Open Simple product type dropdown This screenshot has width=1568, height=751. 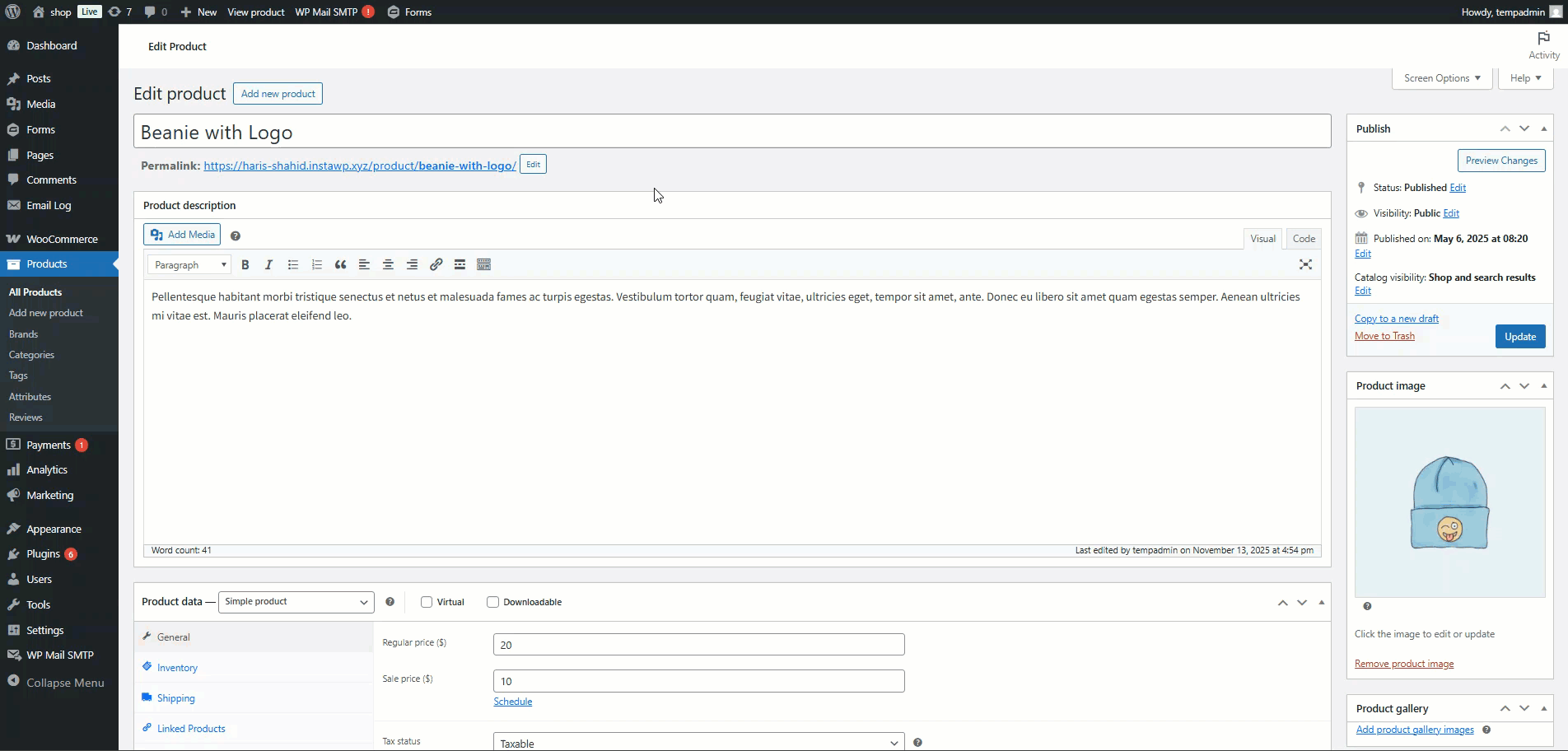click(296, 602)
